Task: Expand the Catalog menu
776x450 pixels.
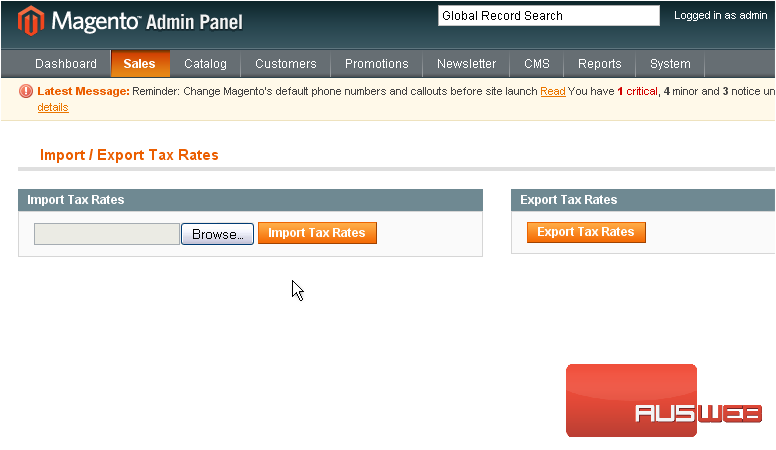Action: pyautogui.click(x=205, y=64)
